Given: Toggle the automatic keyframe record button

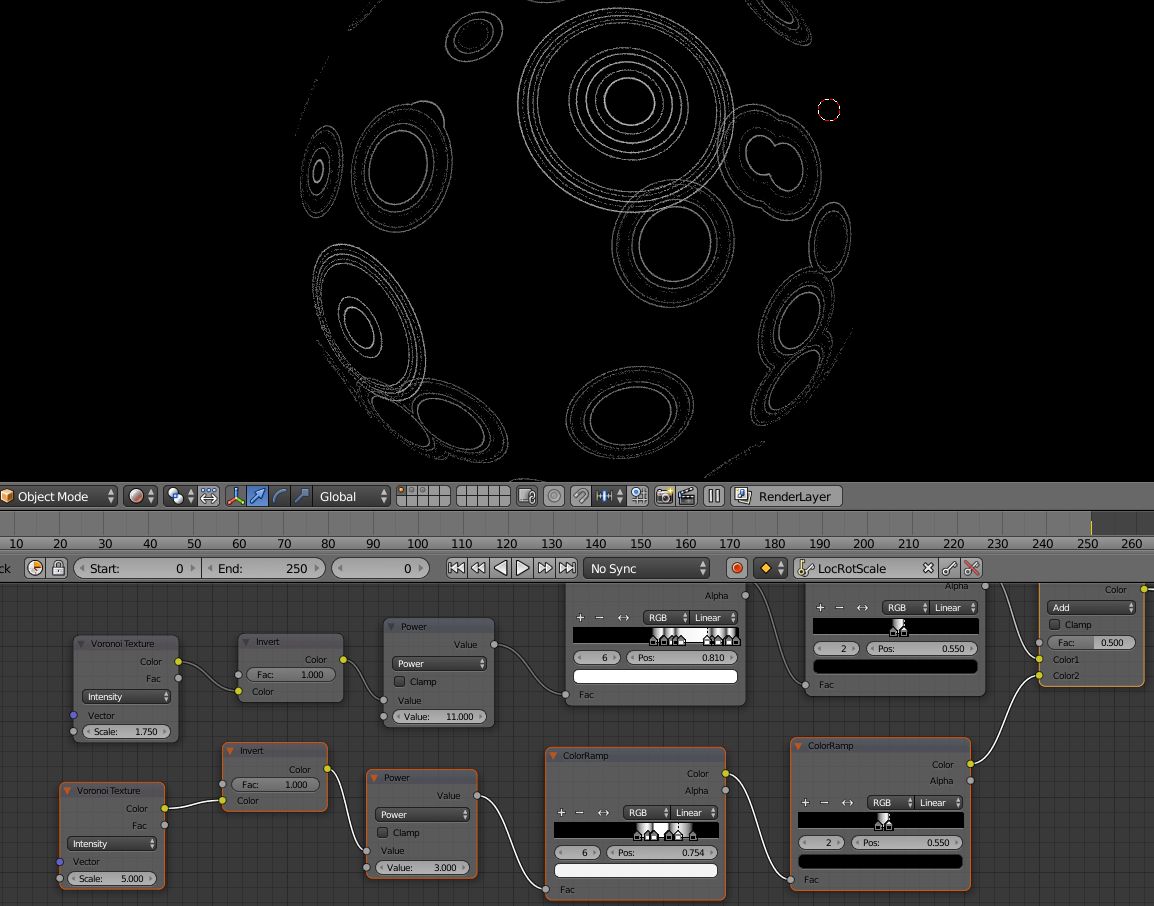Looking at the screenshot, I should coord(737,568).
